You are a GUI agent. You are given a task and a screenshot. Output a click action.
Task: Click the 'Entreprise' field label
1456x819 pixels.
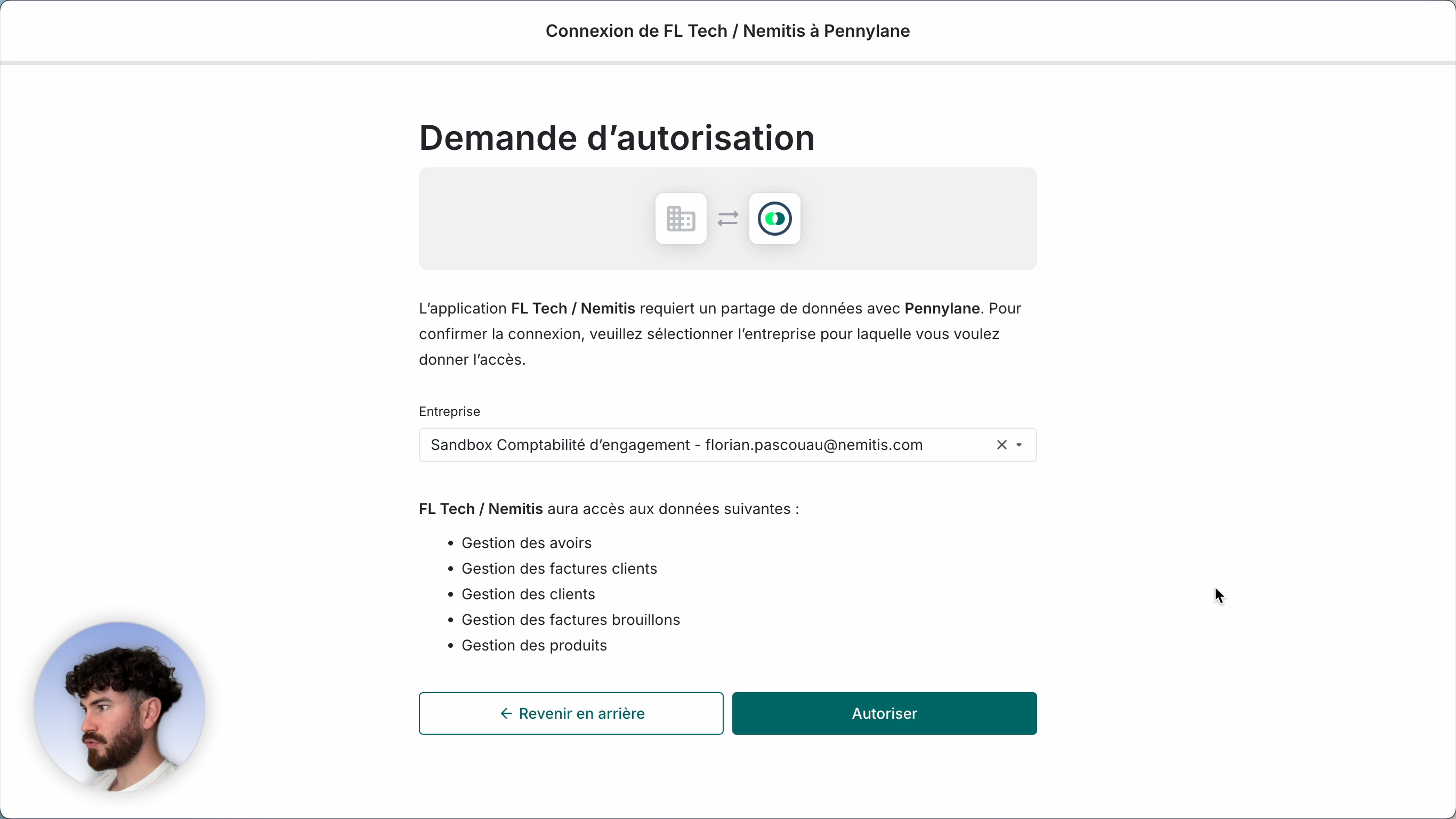(449, 412)
